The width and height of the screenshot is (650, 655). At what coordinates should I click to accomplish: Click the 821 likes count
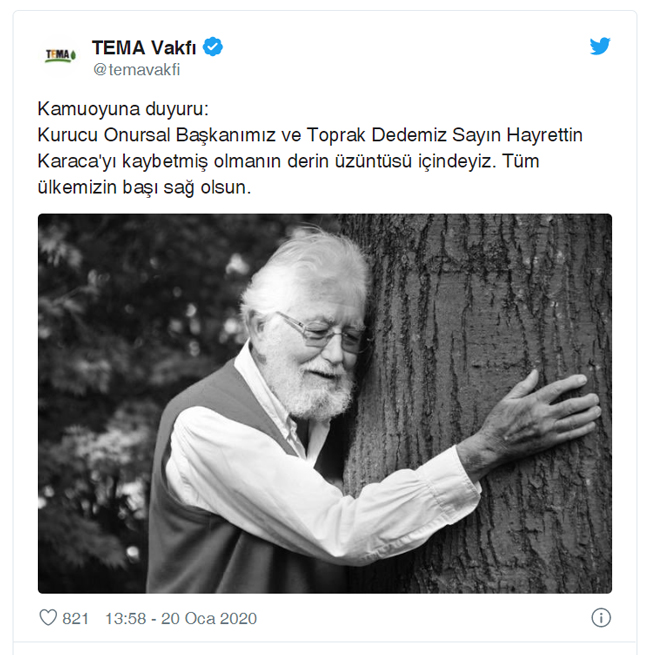[75, 618]
